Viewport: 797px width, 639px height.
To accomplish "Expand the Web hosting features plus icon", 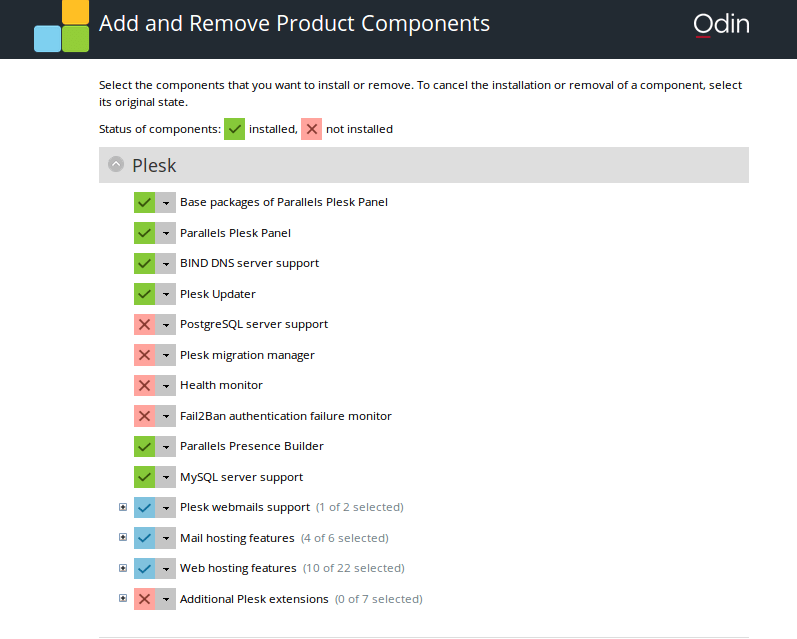I will [123, 568].
